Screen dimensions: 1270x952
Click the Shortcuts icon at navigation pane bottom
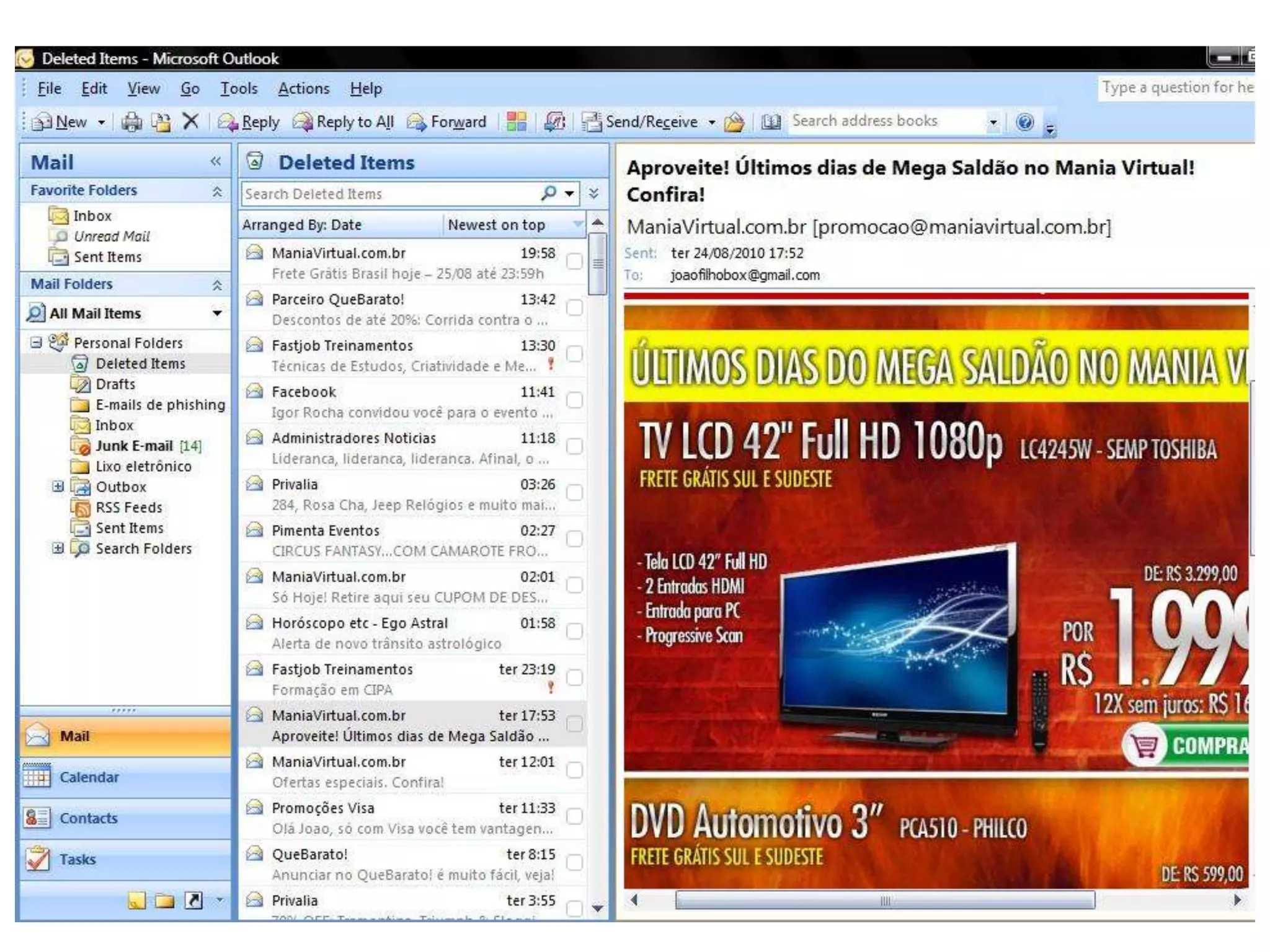(x=194, y=900)
